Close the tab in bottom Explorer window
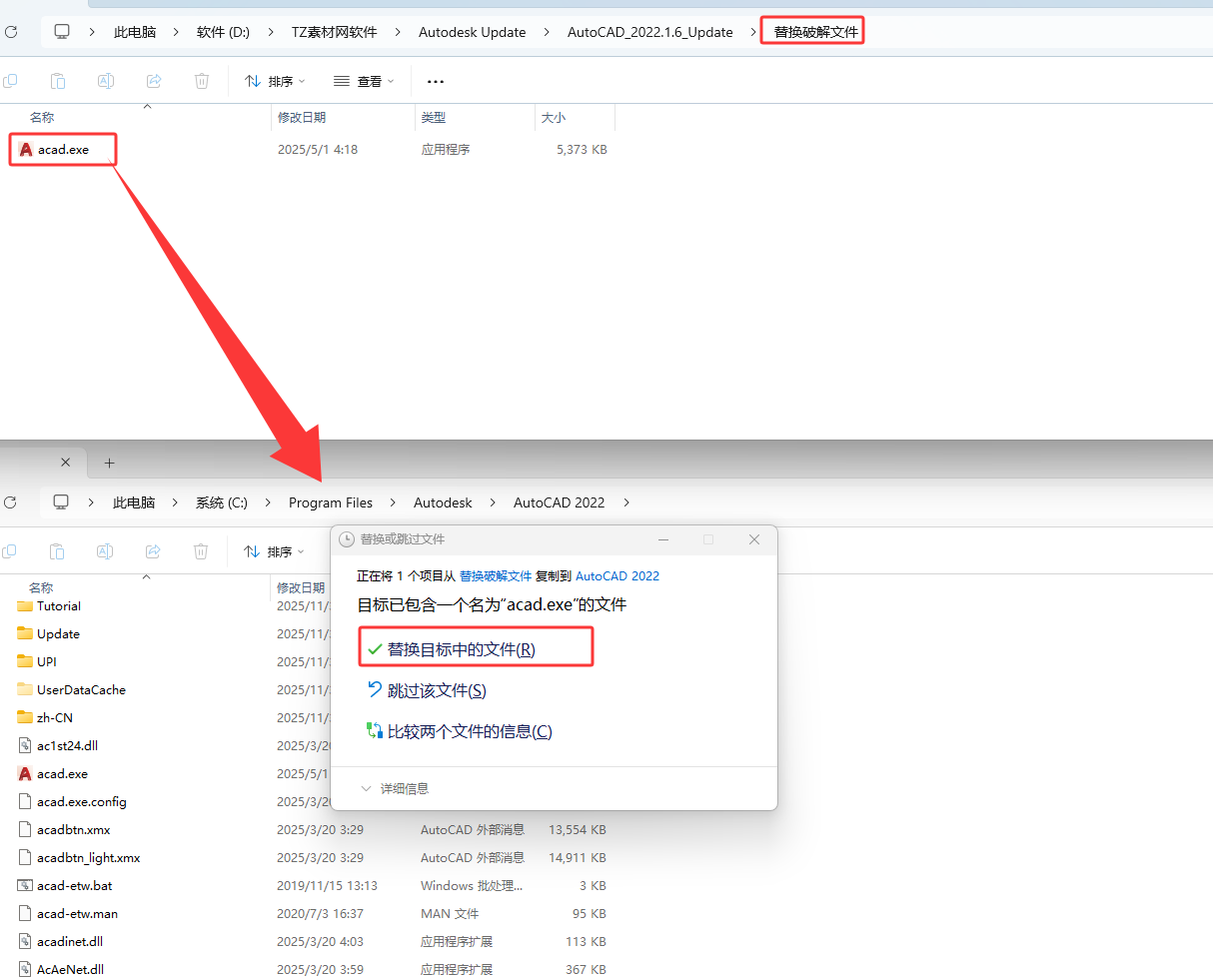 click(66, 463)
